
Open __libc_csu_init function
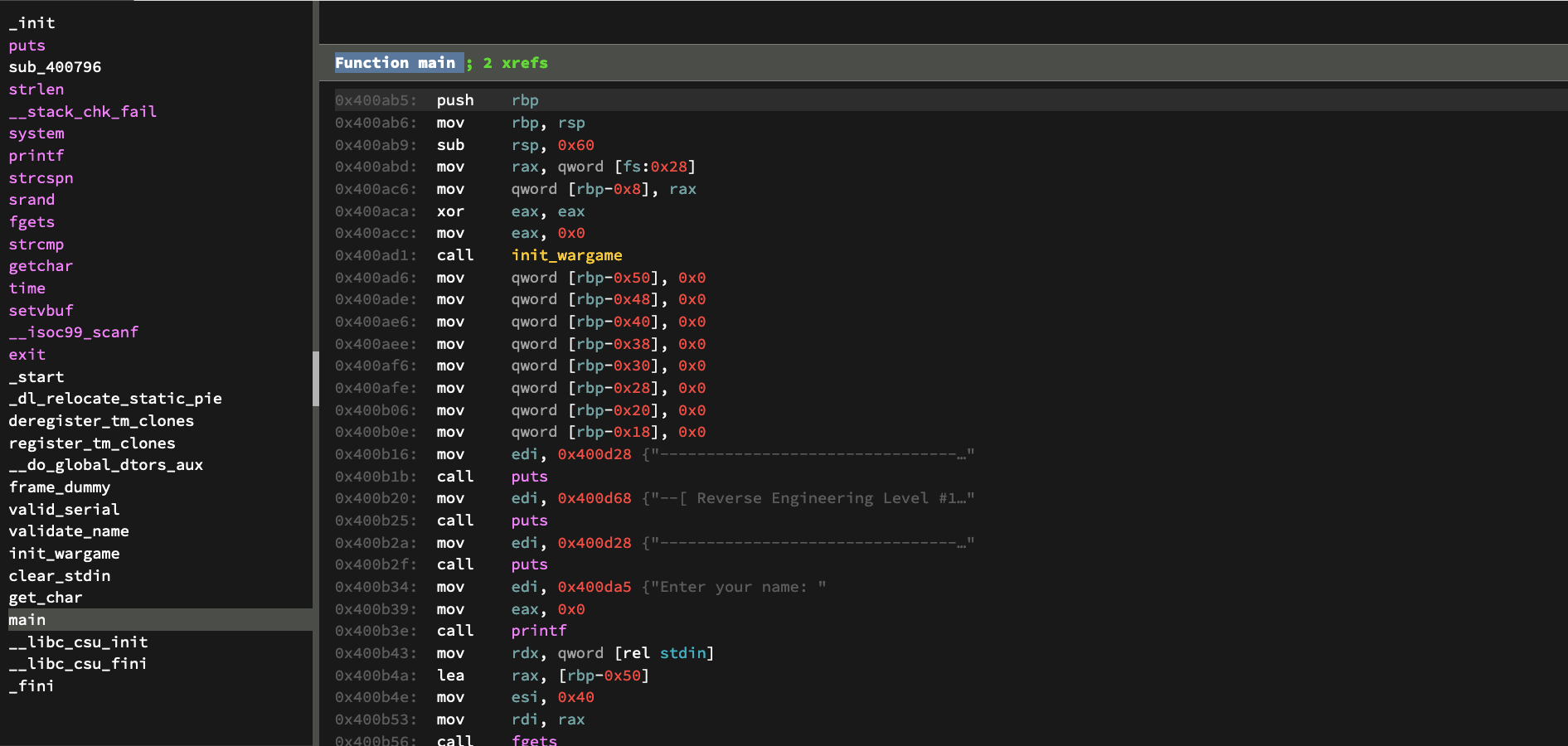click(78, 642)
